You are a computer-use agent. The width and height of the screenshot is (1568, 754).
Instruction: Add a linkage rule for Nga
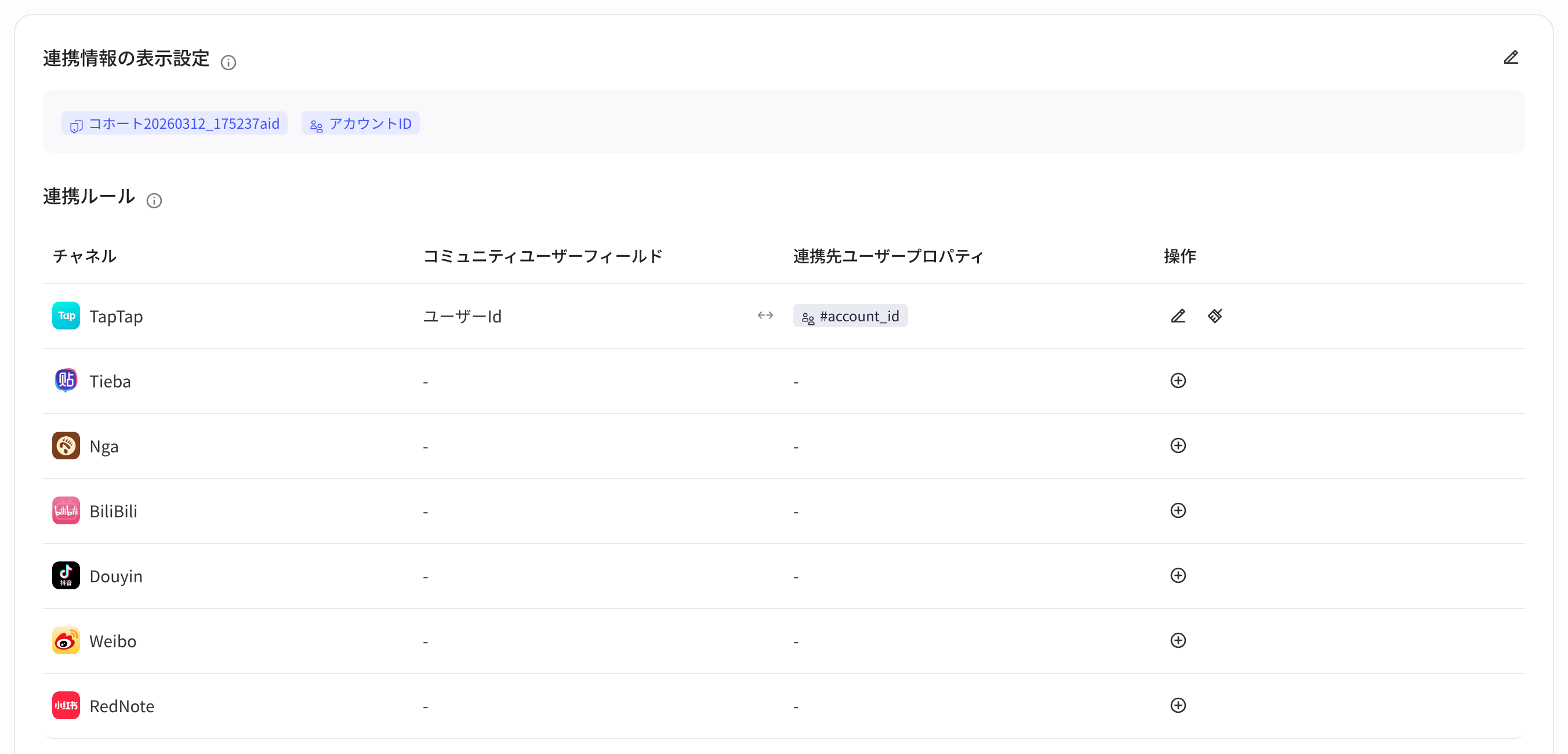pos(1178,446)
